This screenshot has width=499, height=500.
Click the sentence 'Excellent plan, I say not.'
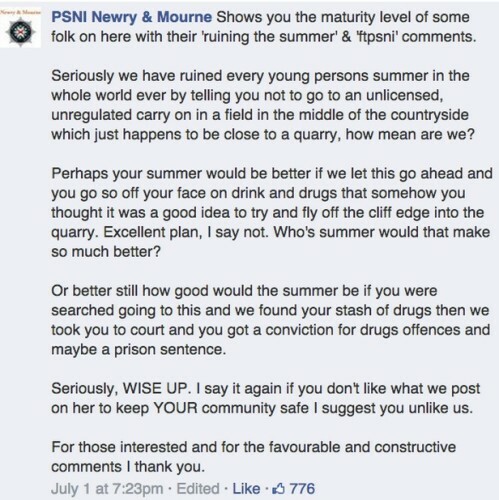point(186,232)
